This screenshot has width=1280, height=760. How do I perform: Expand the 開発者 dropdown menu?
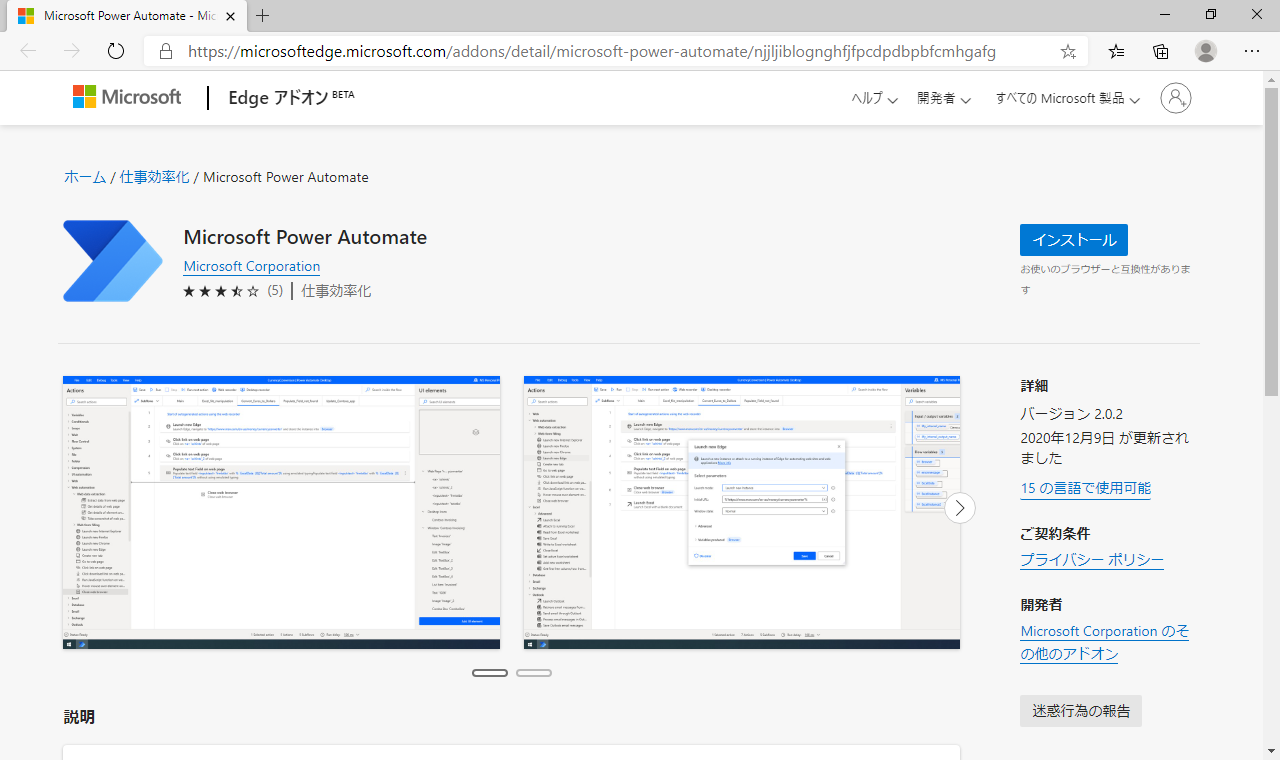pyautogui.click(x=943, y=98)
